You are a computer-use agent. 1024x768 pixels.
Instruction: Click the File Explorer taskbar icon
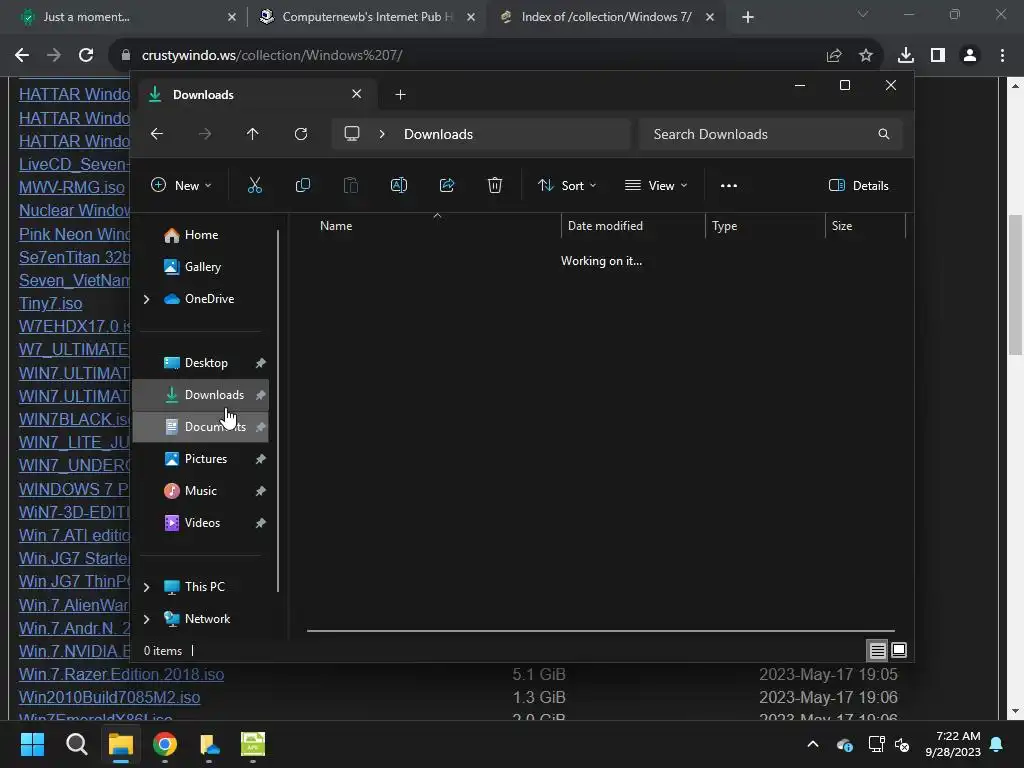pos(121,744)
